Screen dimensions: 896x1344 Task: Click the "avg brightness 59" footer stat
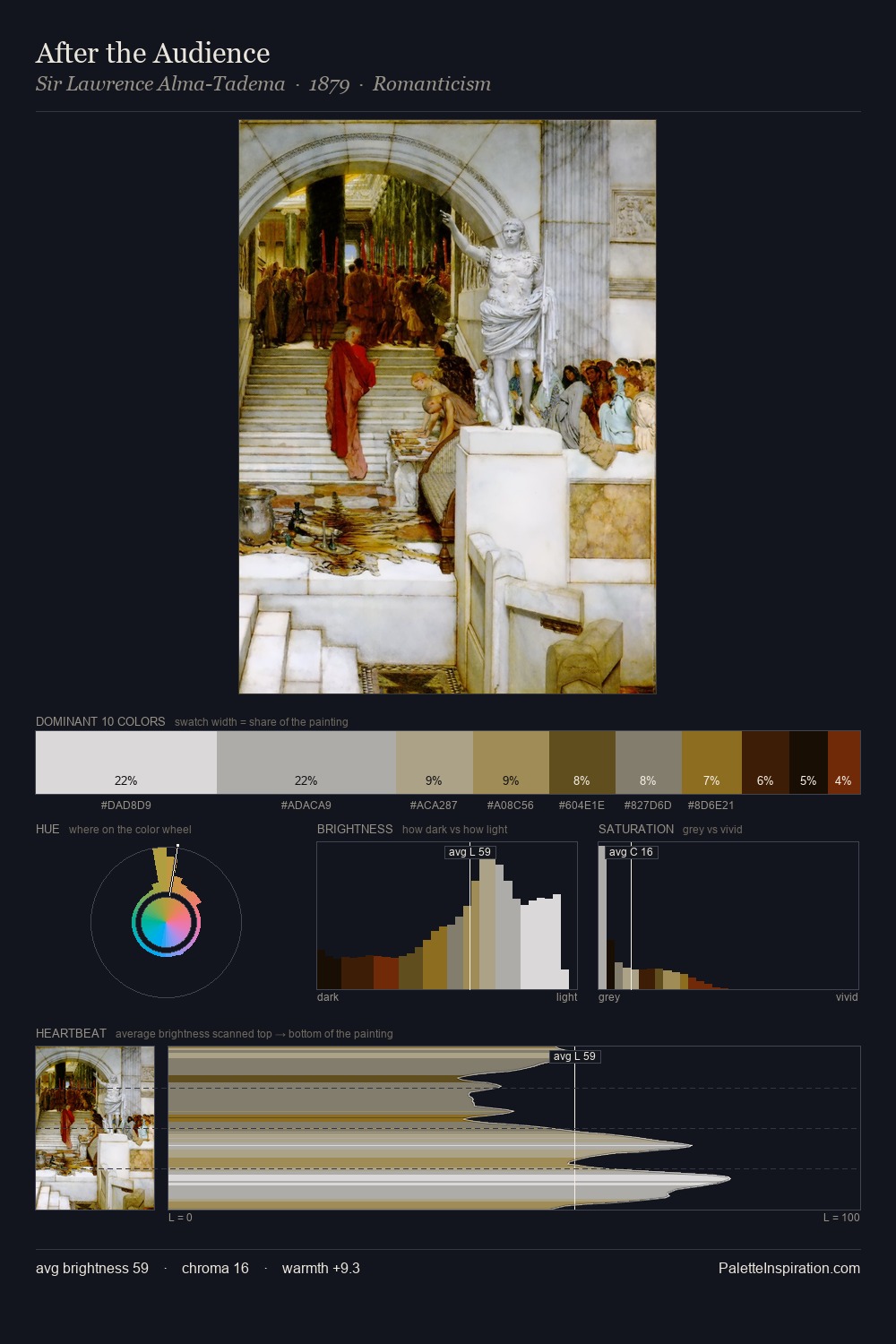point(92,1269)
